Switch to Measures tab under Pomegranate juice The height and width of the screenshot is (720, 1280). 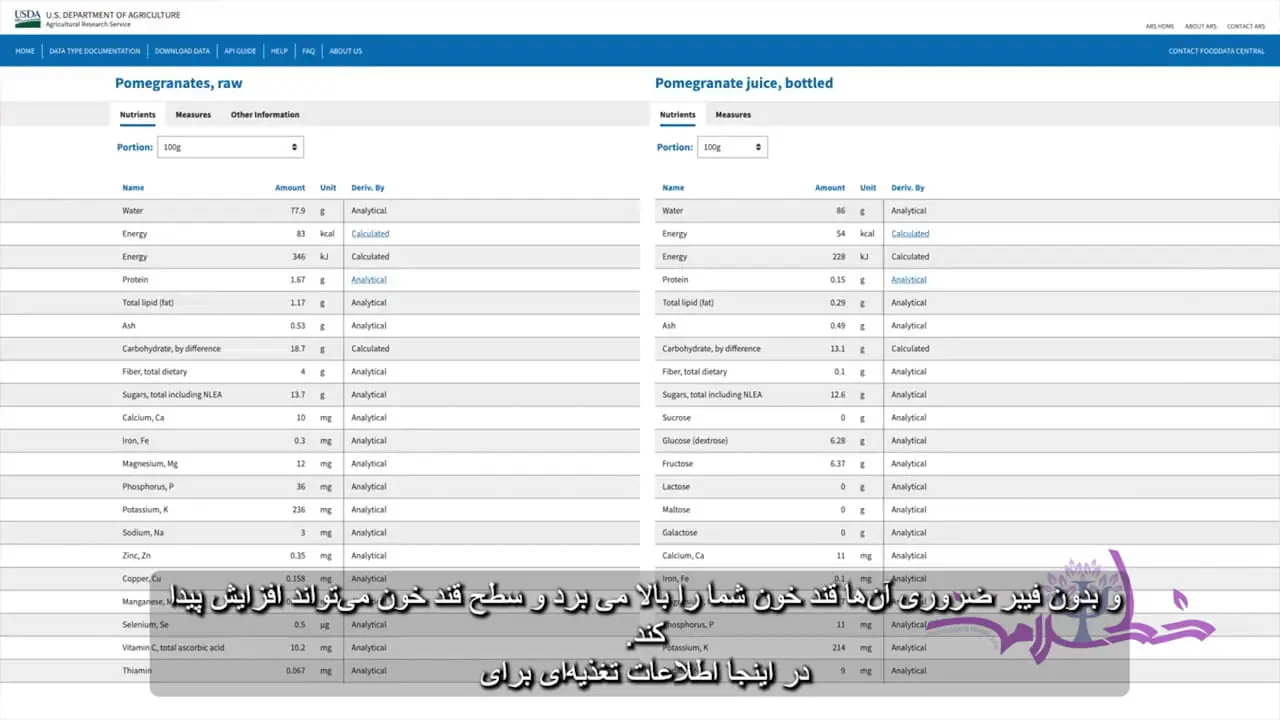pos(733,115)
